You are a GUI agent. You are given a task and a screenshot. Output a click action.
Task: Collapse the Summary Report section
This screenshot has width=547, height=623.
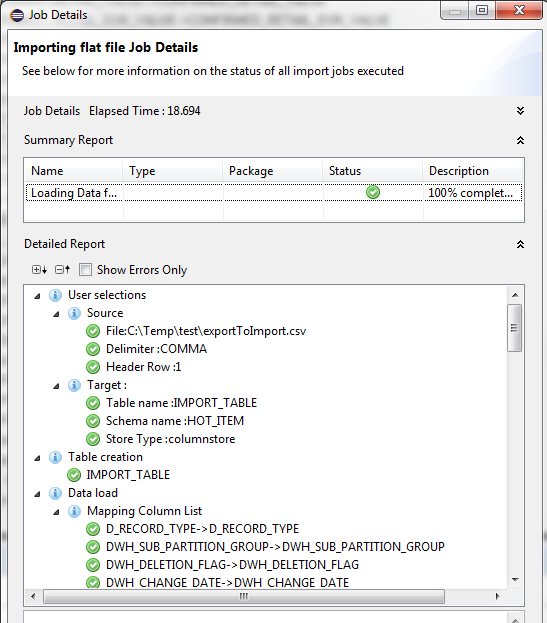[x=520, y=140]
